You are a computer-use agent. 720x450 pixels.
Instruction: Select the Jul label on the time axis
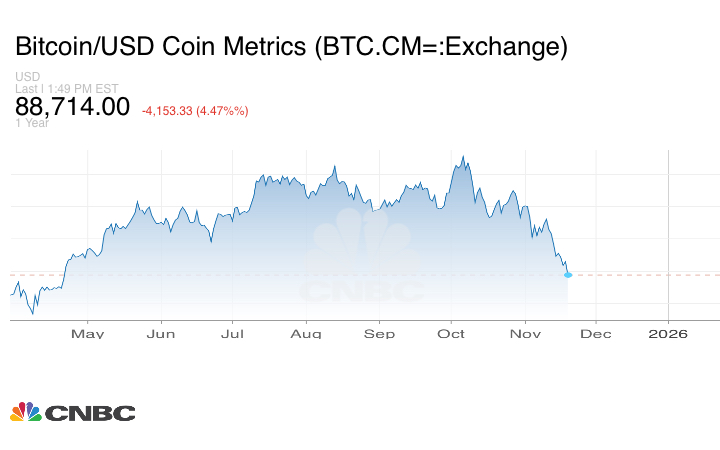click(232, 334)
